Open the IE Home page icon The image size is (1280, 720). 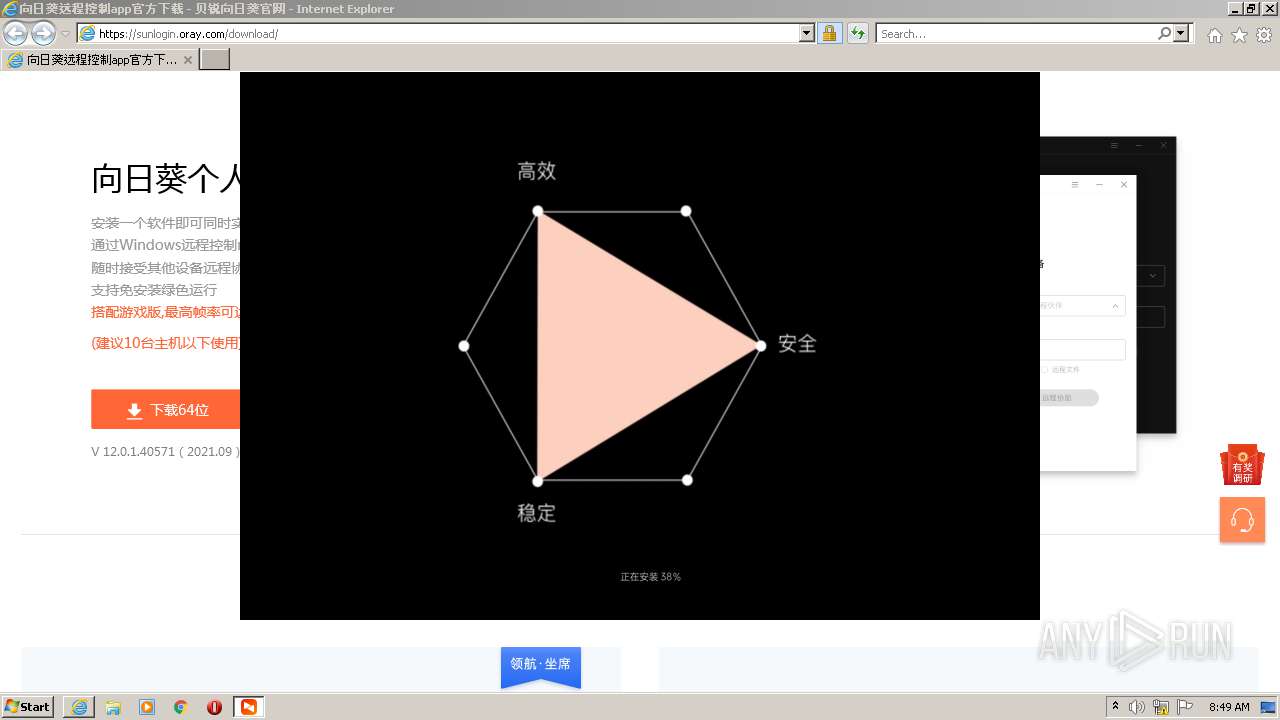point(1214,35)
